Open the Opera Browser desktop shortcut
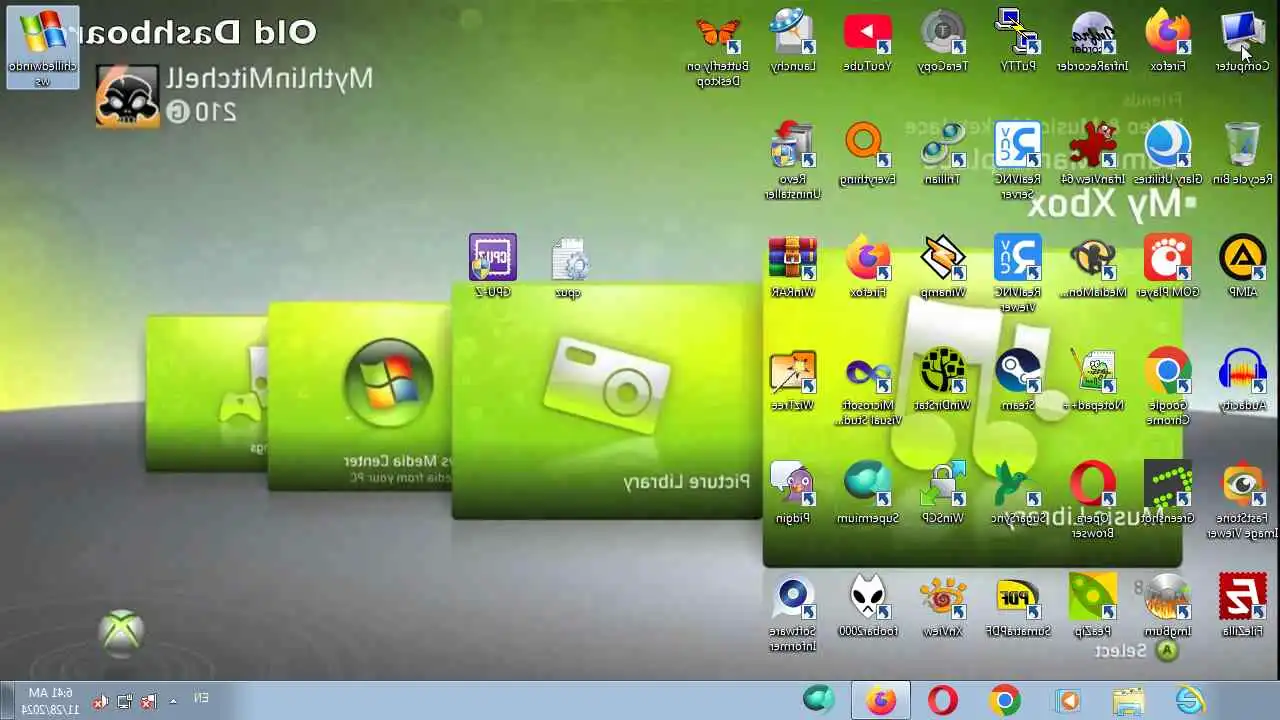The width and height of the screenshot is (1280, 720). tap(1092, 500)
